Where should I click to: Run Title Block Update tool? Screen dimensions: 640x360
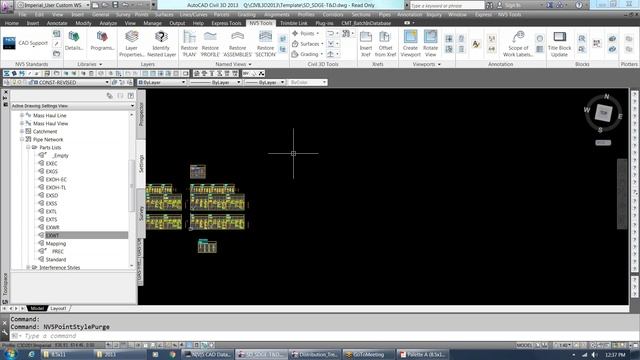(x=560, y=43)
